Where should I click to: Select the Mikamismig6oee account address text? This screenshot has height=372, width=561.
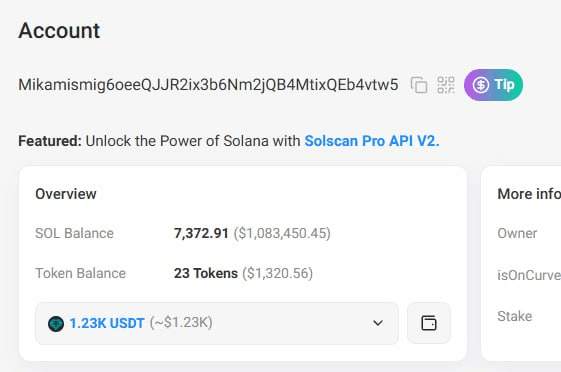pyautogui.click(x=208, y=85)
